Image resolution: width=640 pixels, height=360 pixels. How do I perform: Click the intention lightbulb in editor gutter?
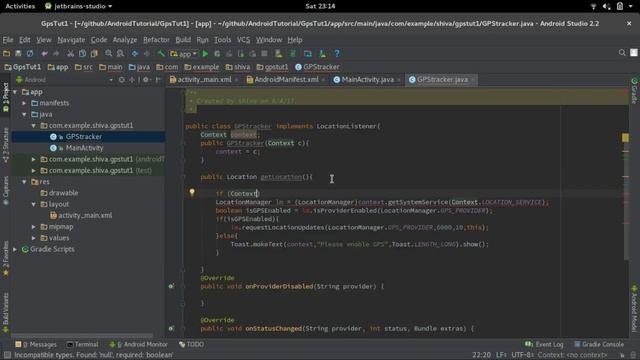(x=192, y=192)
